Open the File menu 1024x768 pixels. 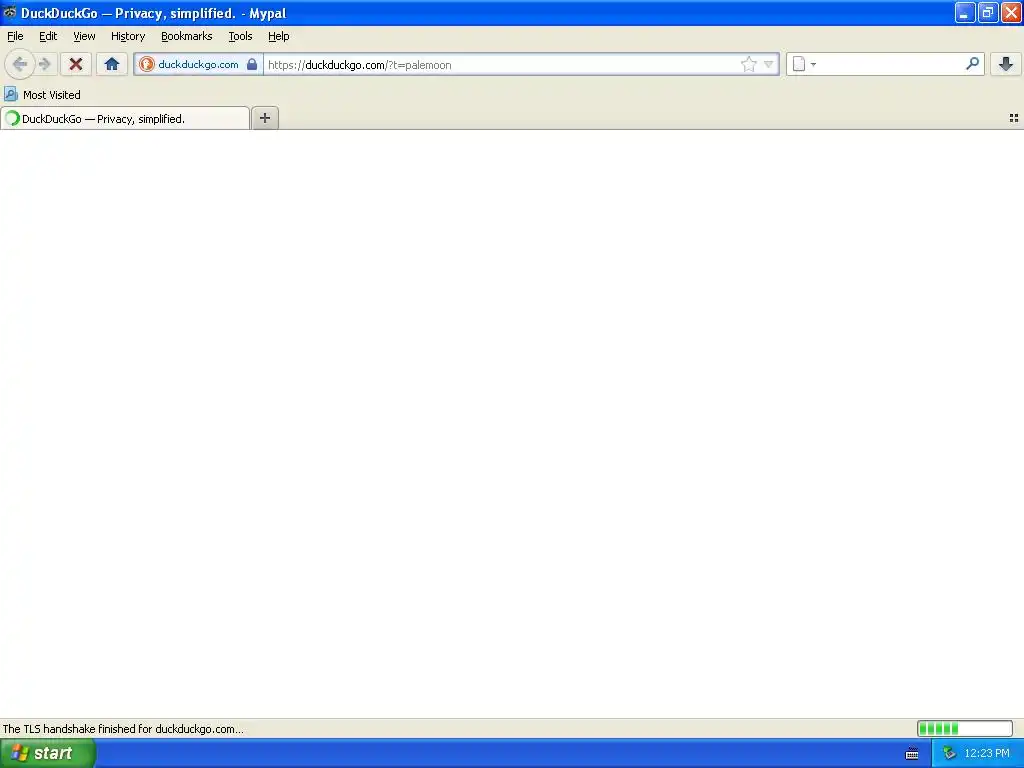[15, 36]
